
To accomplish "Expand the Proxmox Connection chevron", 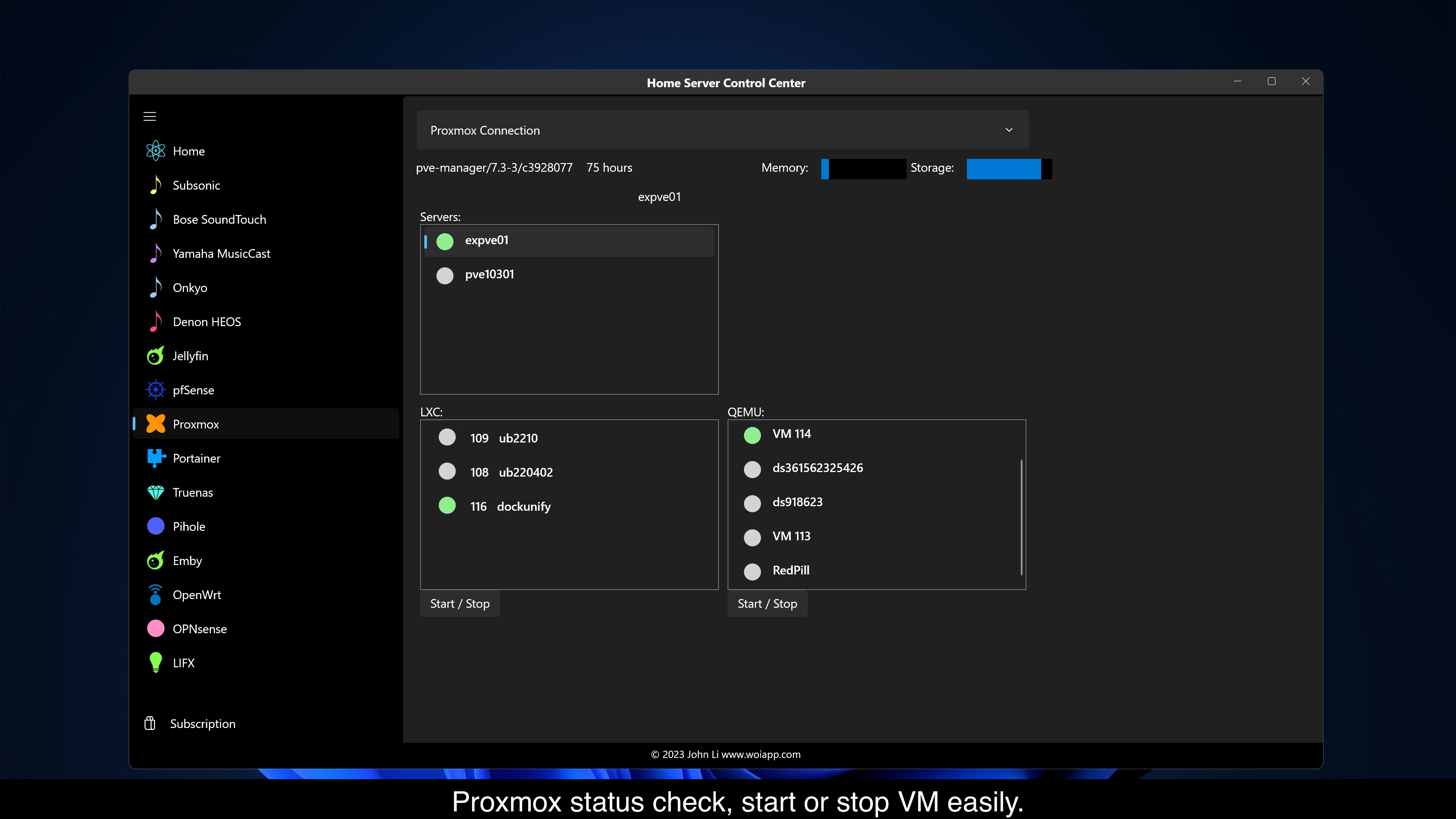I will (x=1009, y=130).
